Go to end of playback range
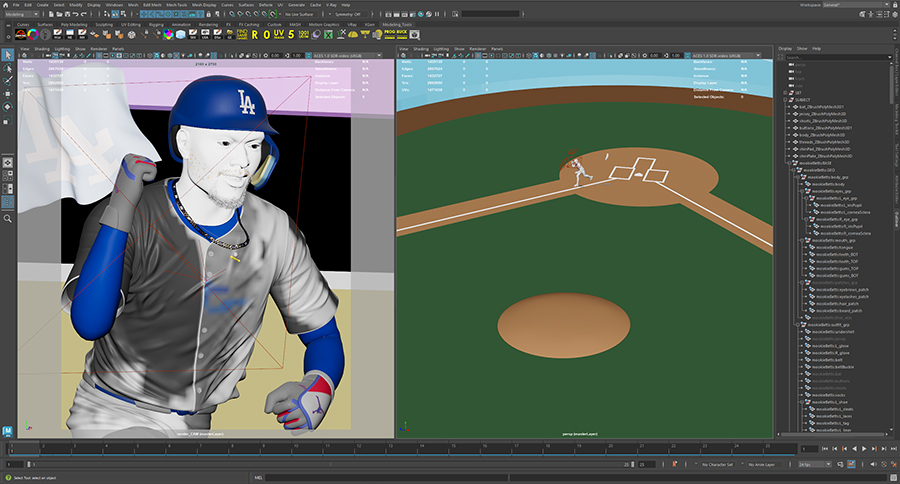The width and height of the screenshot is (900, 484). coord(893,448)
